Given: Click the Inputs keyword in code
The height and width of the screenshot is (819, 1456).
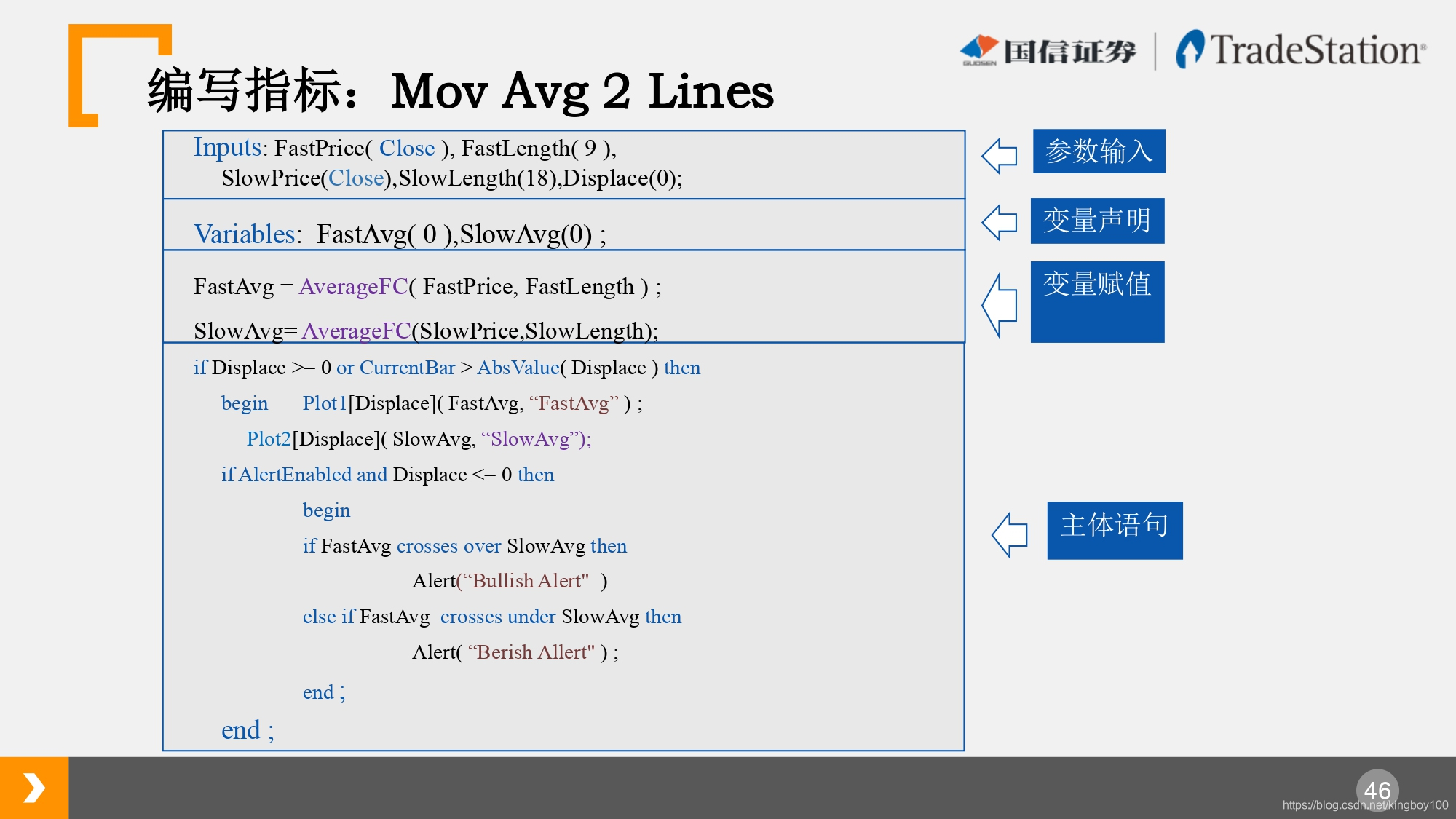Looking at the screenshot, I should point(227,147).
